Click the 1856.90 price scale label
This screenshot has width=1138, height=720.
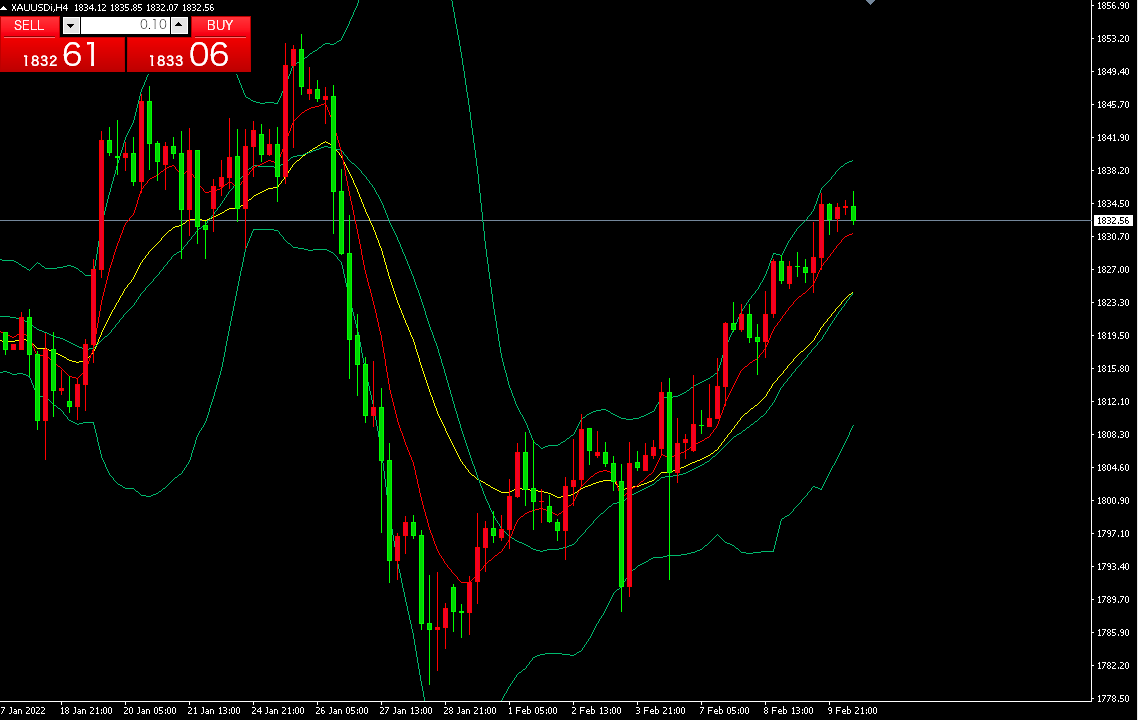click(1113, 6)
